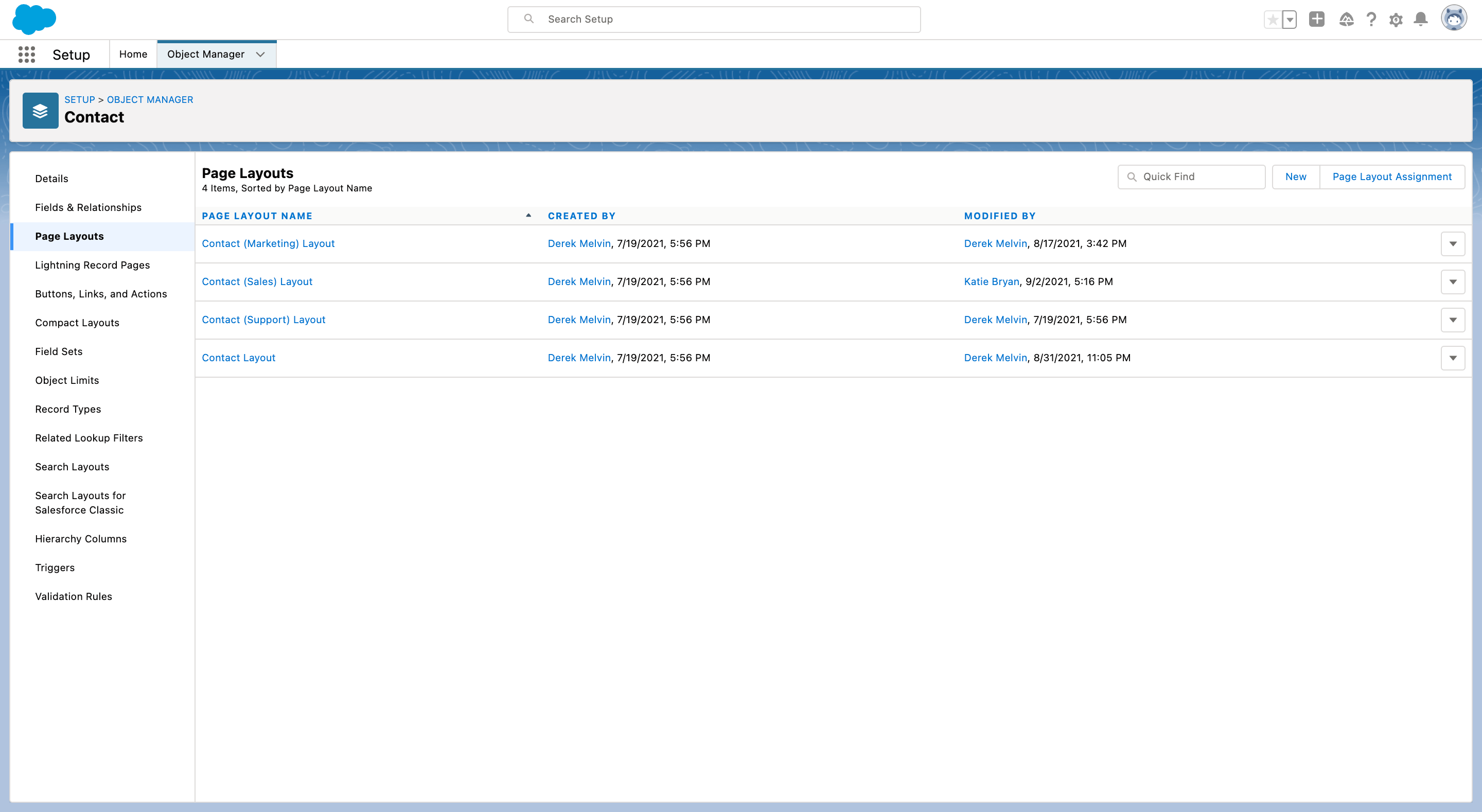Open row actions for Contact Layout
Viewport: 1482px width, 812px height.
point(1453,357)
